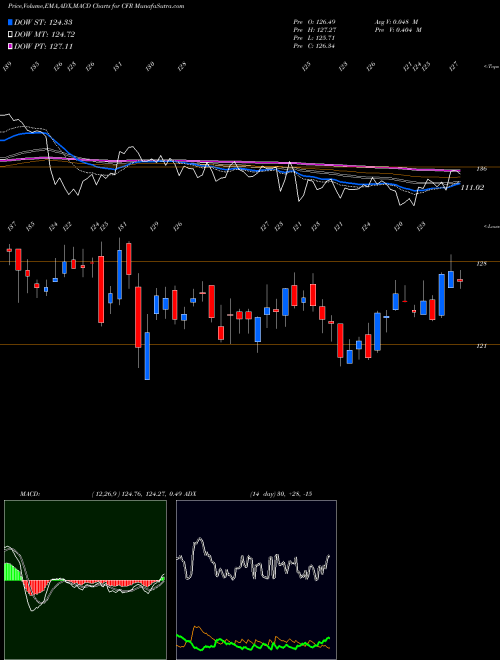Click the MACD '(12,26,9)' parameters text
Screen dimensions: 500x660
[x=106, y=494]
